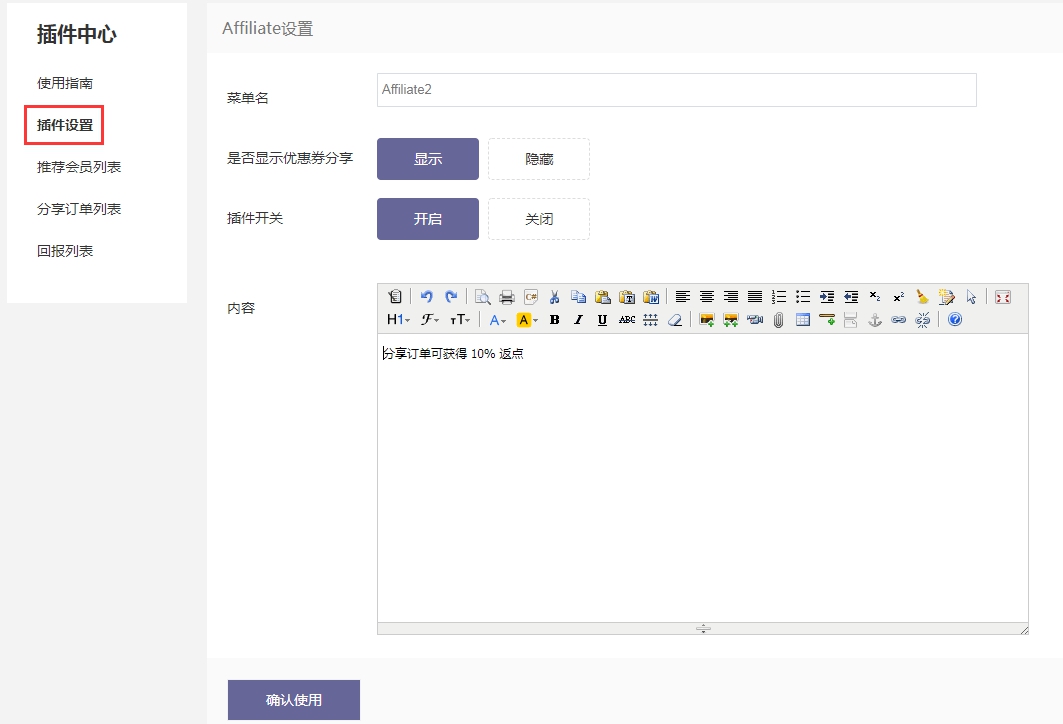The width and height of the screenshot is (1063, 724).
Task: Open editor help via question mark icon
Action: (x=954, y=320)
